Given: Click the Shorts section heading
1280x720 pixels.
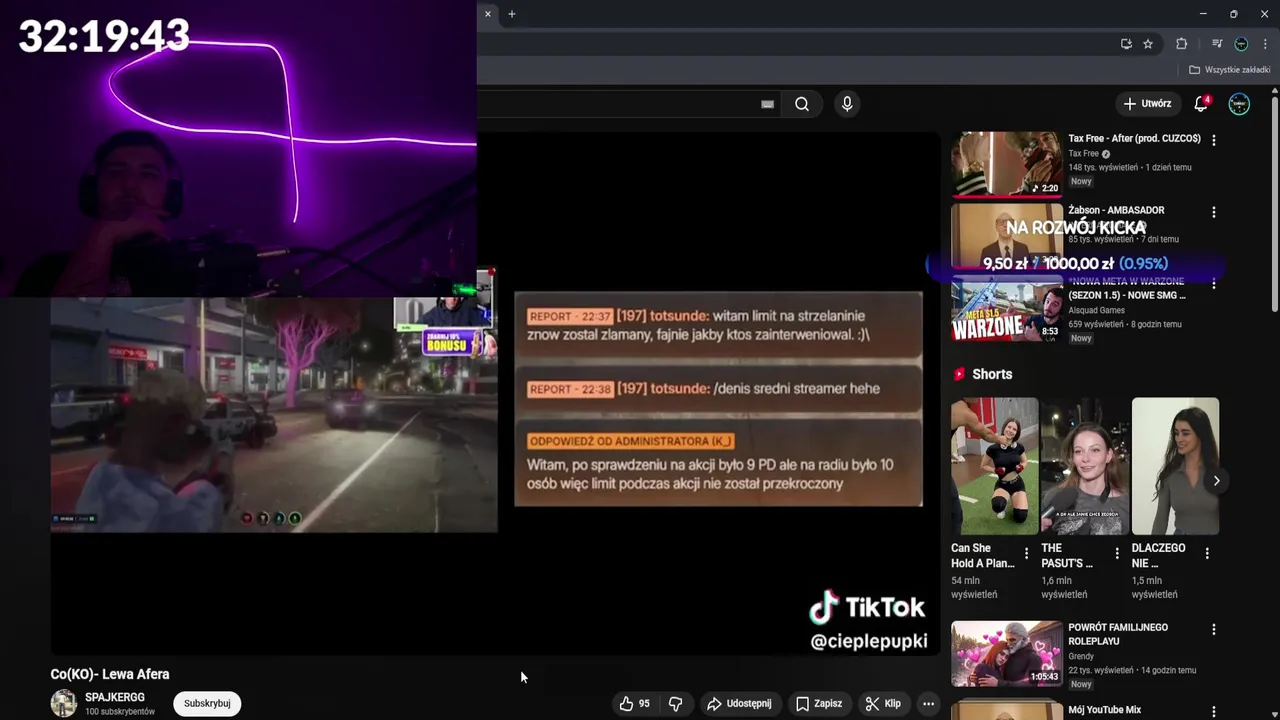Looking at the screenshot, I should (x=992, y=374).
